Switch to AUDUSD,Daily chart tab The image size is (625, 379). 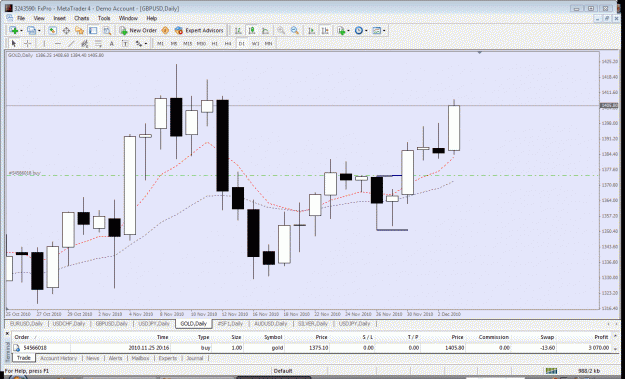point(271,324)
